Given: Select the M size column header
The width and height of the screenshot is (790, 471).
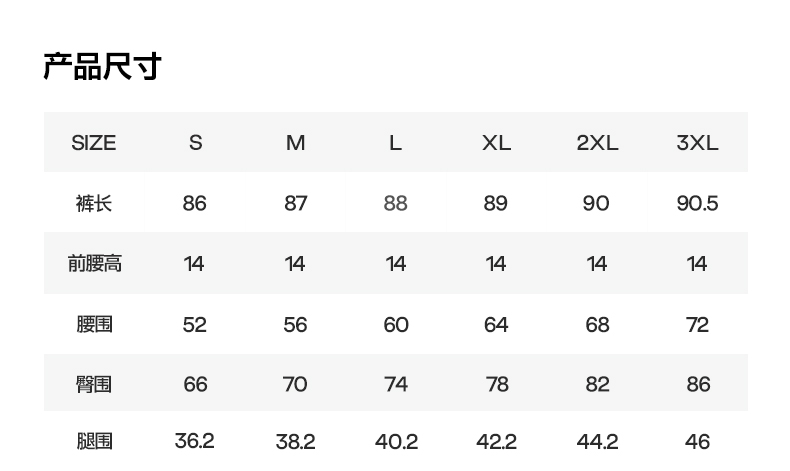Looking at the screenshot, I should (295, 143).
